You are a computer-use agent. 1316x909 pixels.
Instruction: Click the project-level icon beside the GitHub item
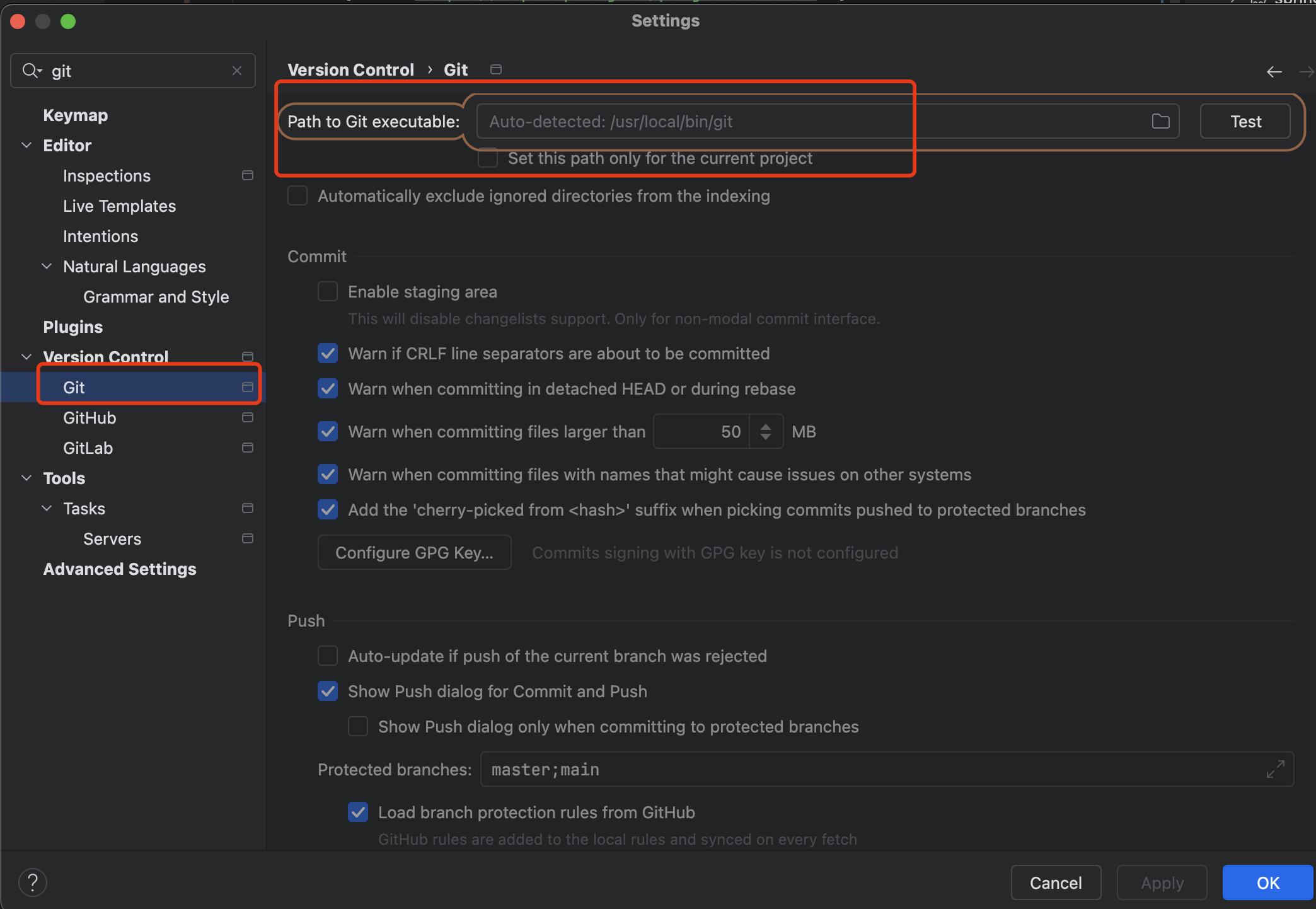point(248,417)
